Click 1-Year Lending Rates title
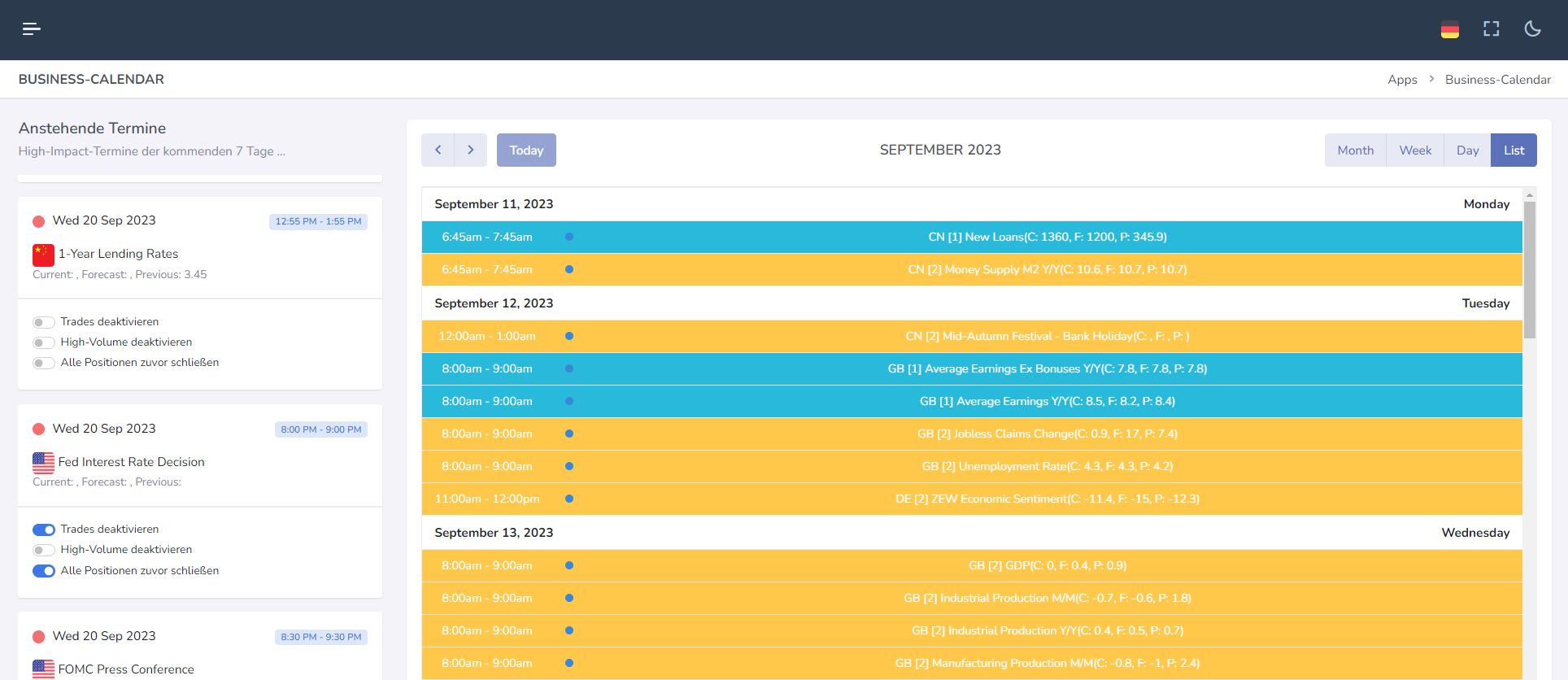1568x680 pixels. tap(118, 254)
